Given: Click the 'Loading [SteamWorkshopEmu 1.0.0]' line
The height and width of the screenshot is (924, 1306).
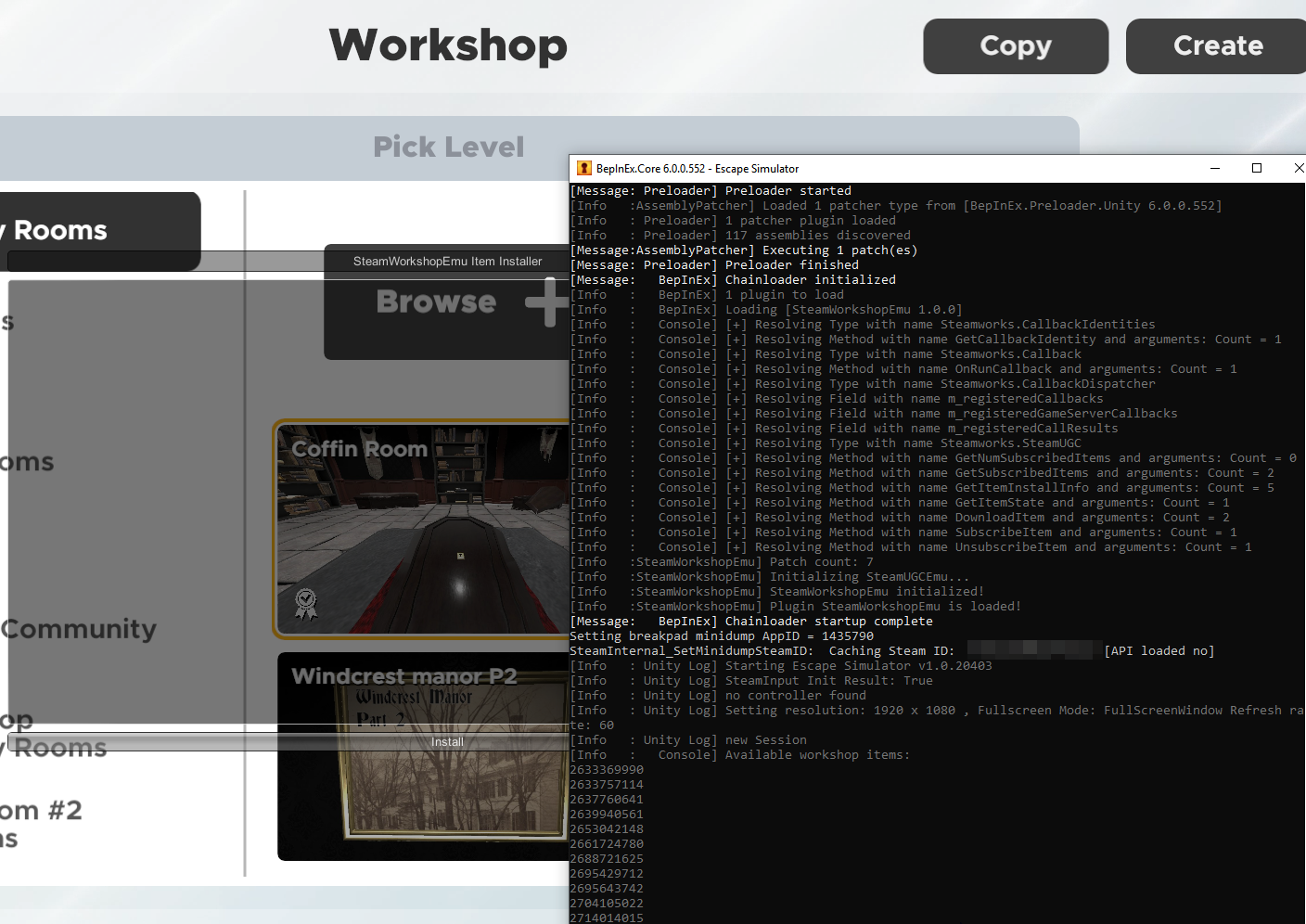Looking at the screenshot, I should coord(766,310).
